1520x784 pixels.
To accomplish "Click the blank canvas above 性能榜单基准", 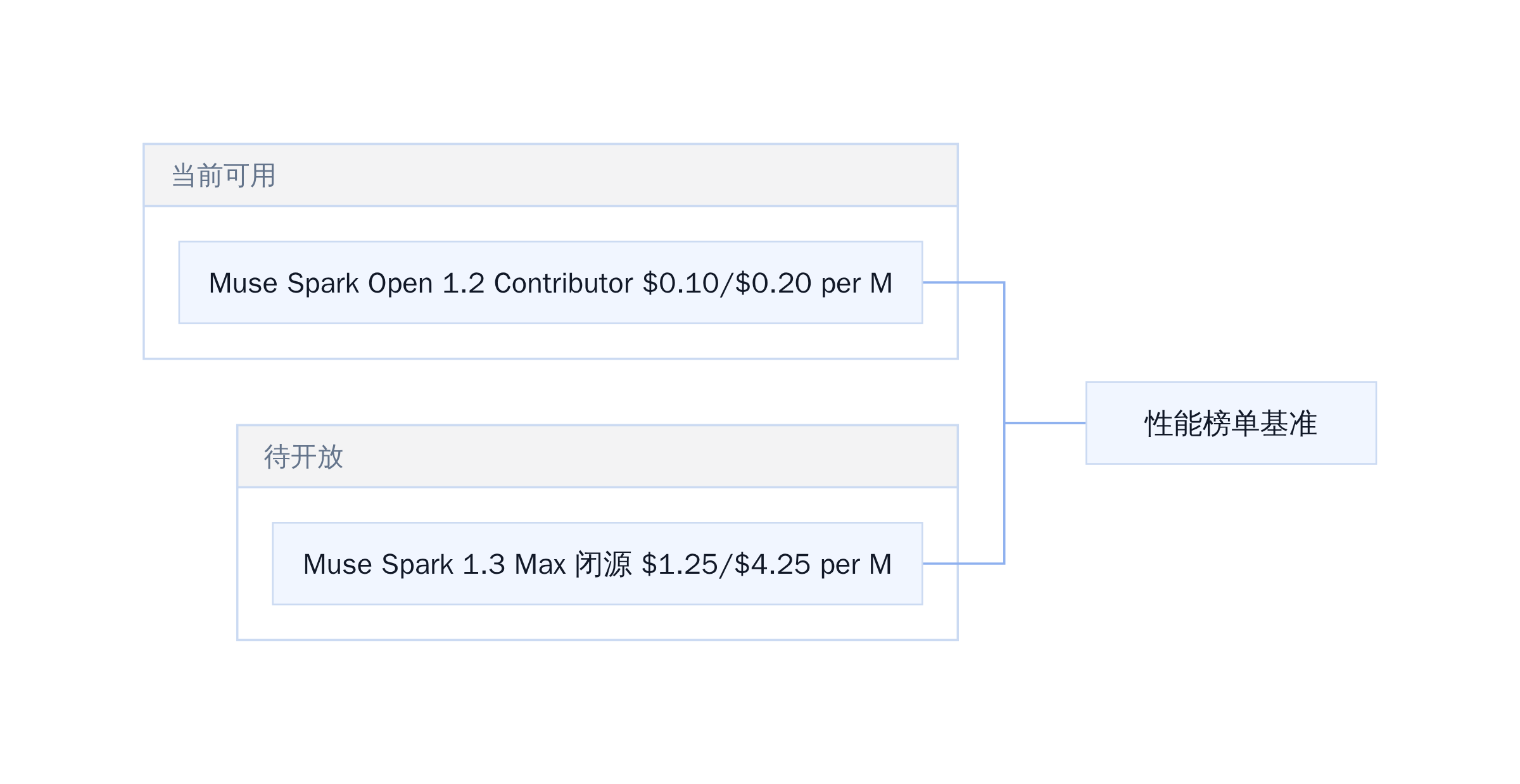I will click(x=1231, y=253).
